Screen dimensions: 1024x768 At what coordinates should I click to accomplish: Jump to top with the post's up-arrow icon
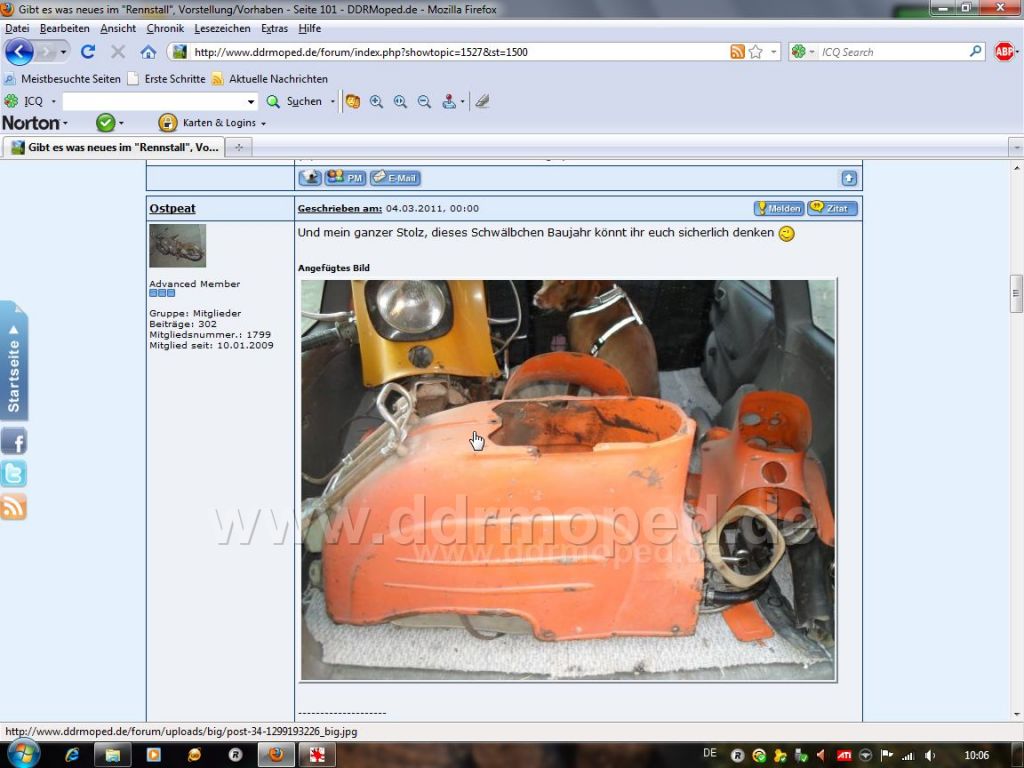click(x=848, y=178)
